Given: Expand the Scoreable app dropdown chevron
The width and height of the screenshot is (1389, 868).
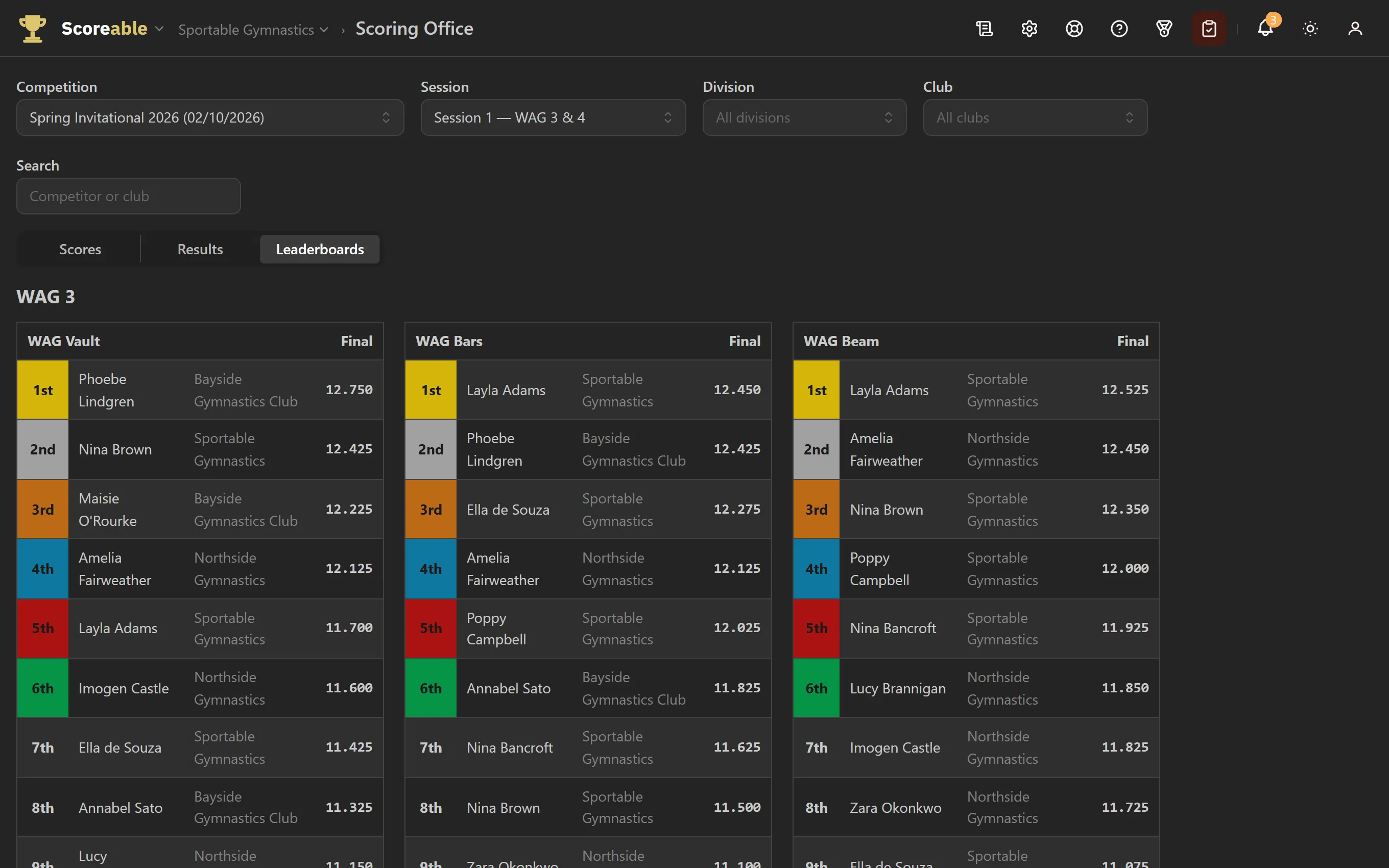Looking at the screenshot, I should tap(159, 29).
